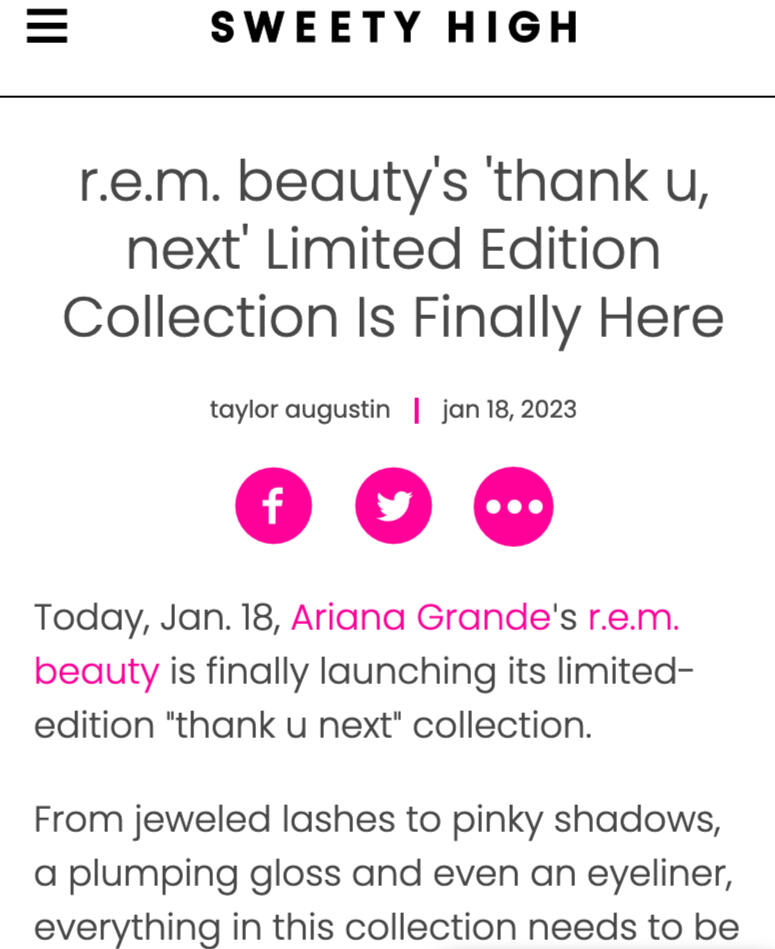Open the Ariana Grande link
Screen dimensions: 775x949
click(x=420, y=617)
